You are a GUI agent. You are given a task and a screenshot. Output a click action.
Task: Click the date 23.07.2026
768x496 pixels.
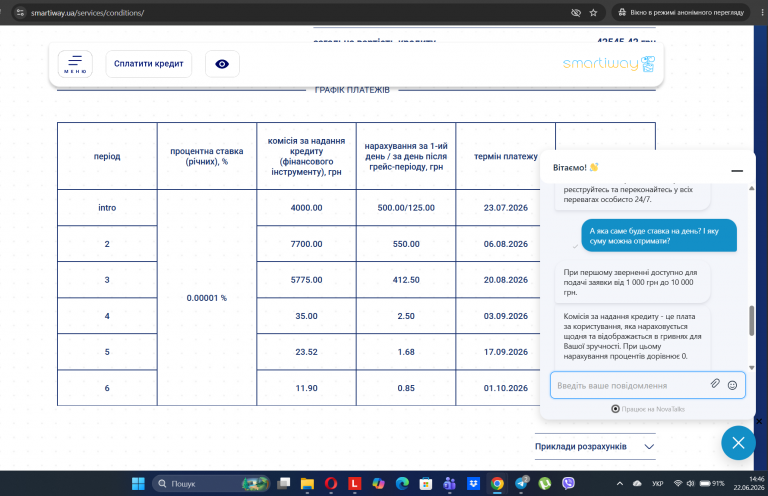click(505, 208)
